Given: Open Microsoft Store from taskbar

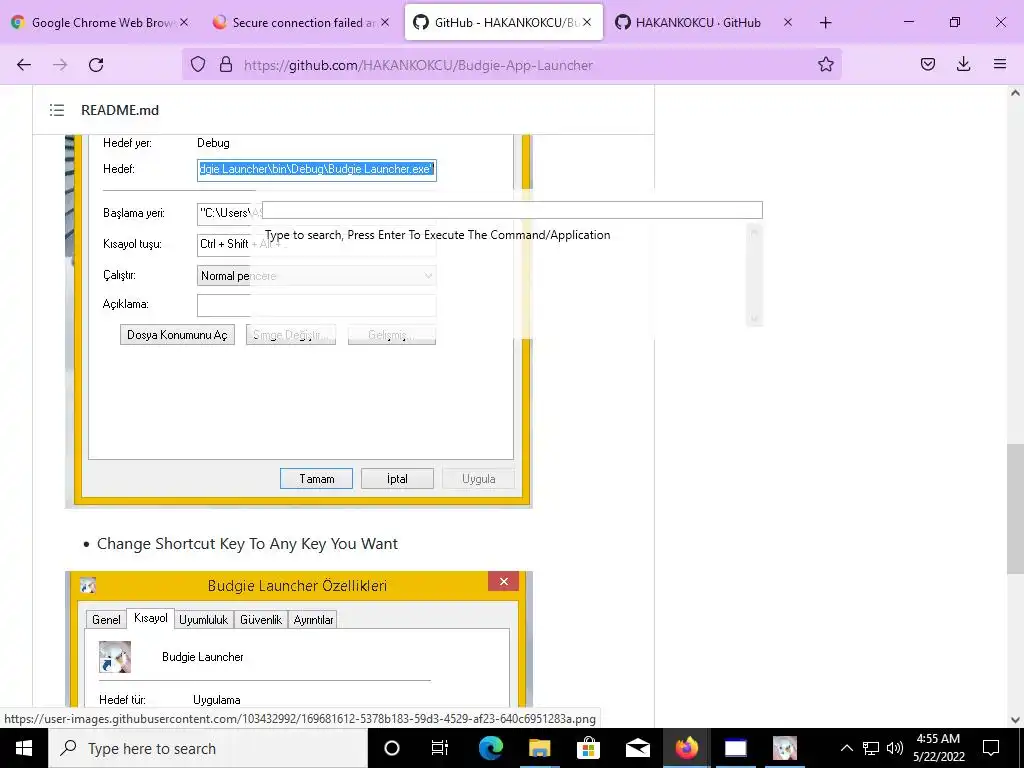Looking at the screenshot, I should [588, 748].
